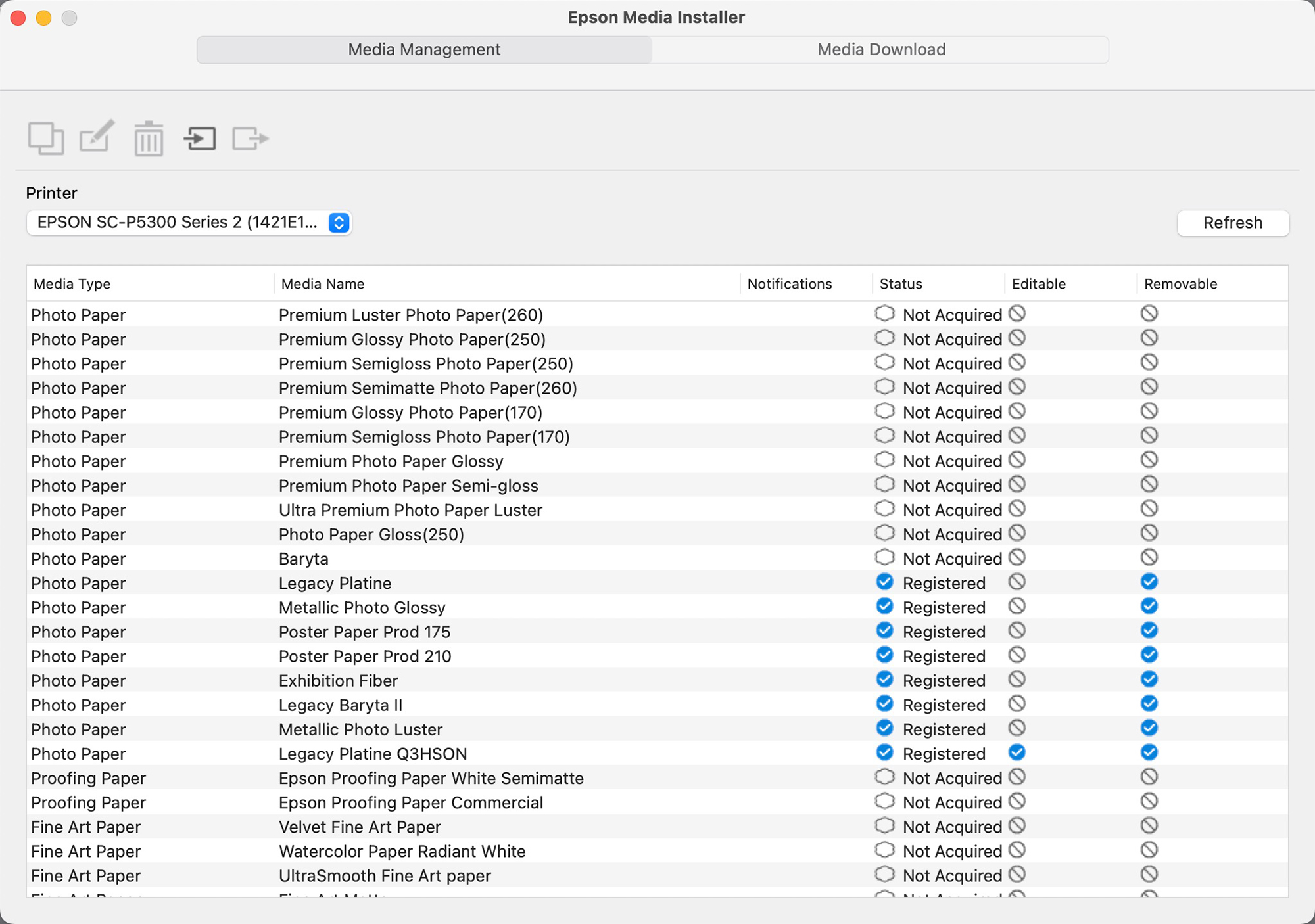This screenshot has width=1315, height=924.
Task: Select the Metallic Photo Glossy media name
Action: coord(362,607)
